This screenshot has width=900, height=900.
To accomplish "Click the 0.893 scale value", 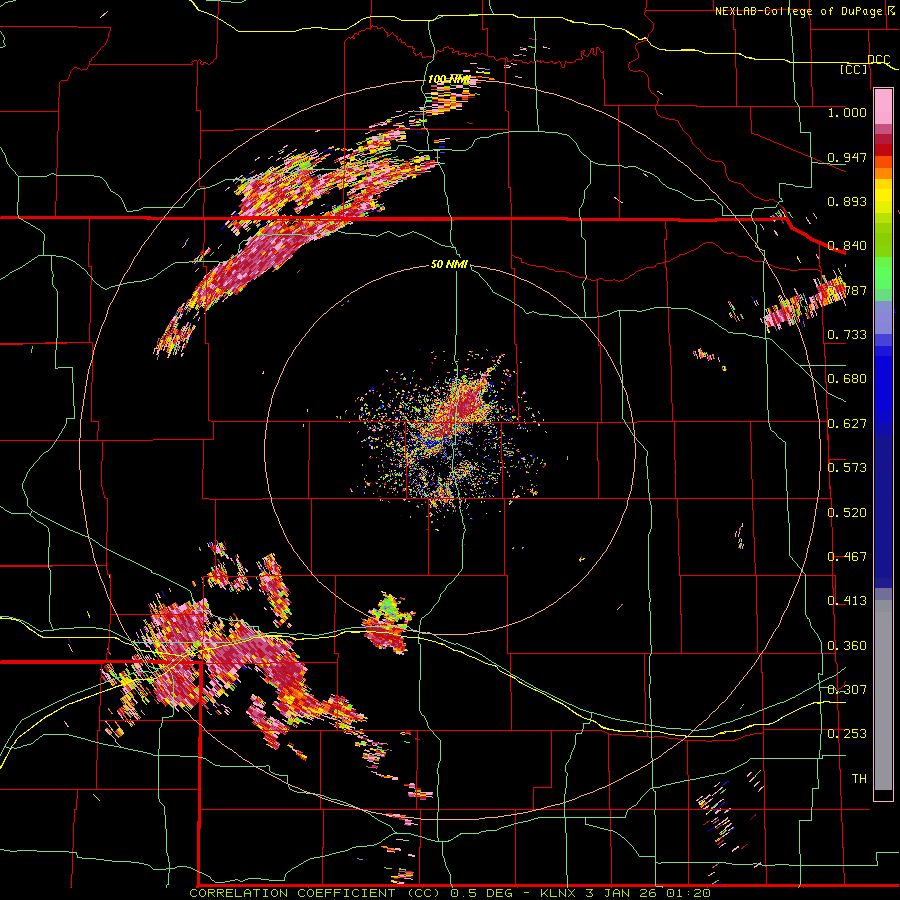I will [x=847, y=201].
